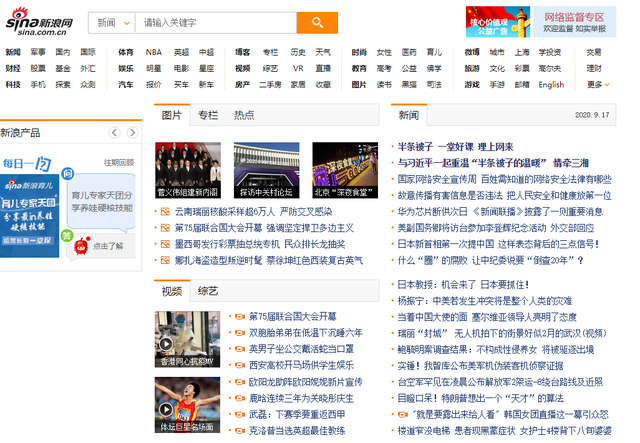Switch to the 热点 tab
640x443 pixels.
tap(244, 115)
